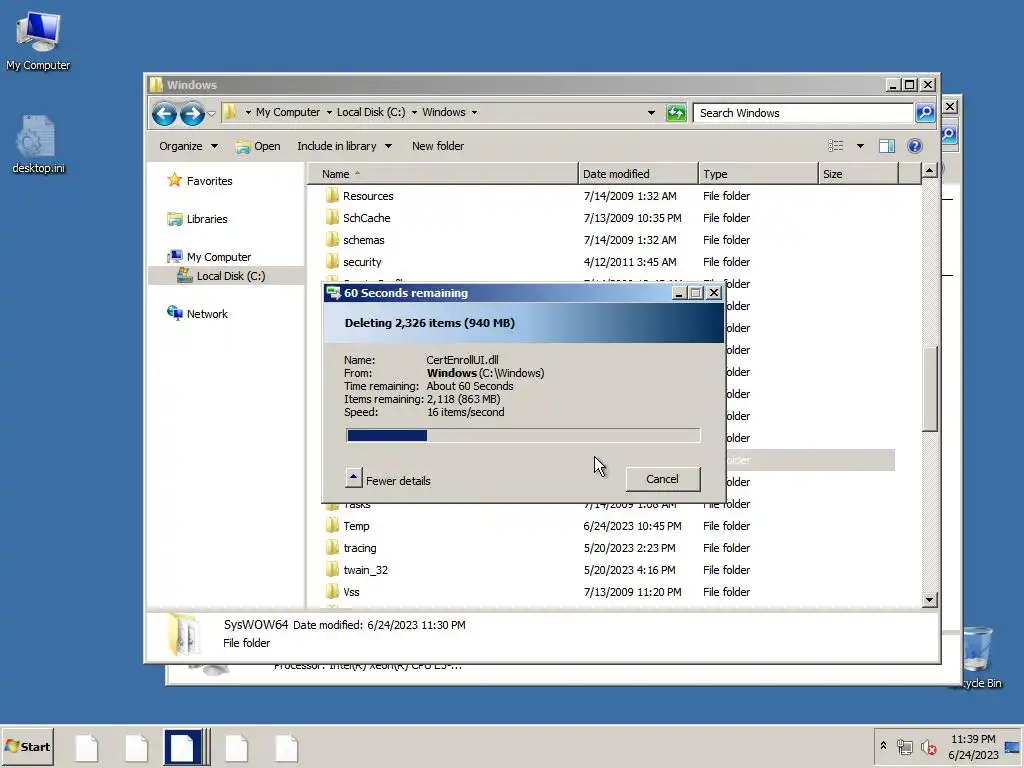Select the desktop.ini desktop icon
1024x768 pixels.
click(x=38, y=145)
